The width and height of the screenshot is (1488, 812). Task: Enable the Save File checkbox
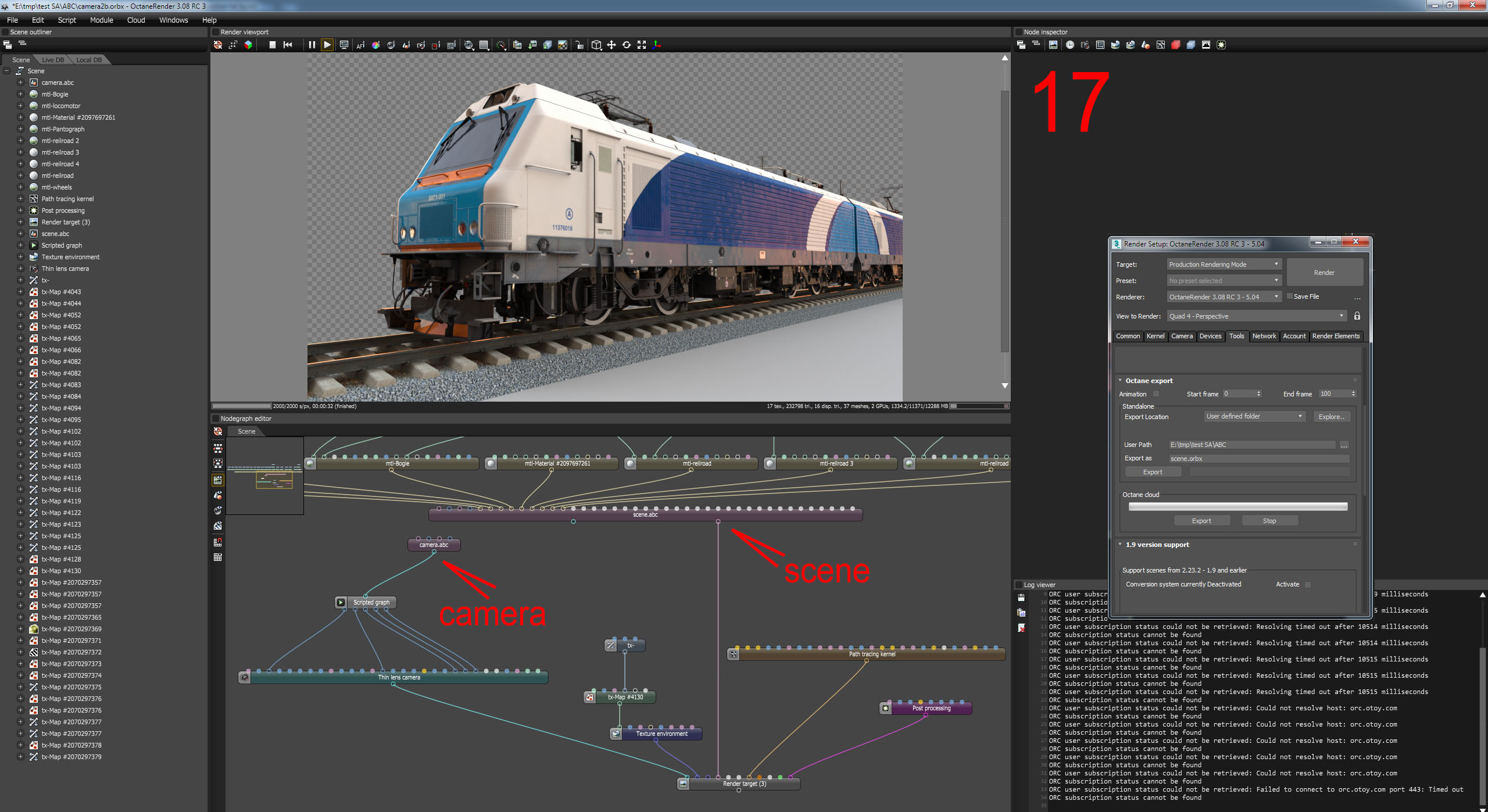coord(1289,296)
